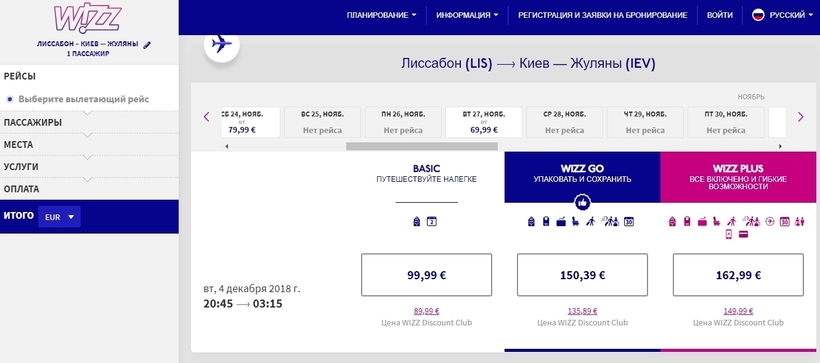Click the Russian flag language icon

(758, 15)
